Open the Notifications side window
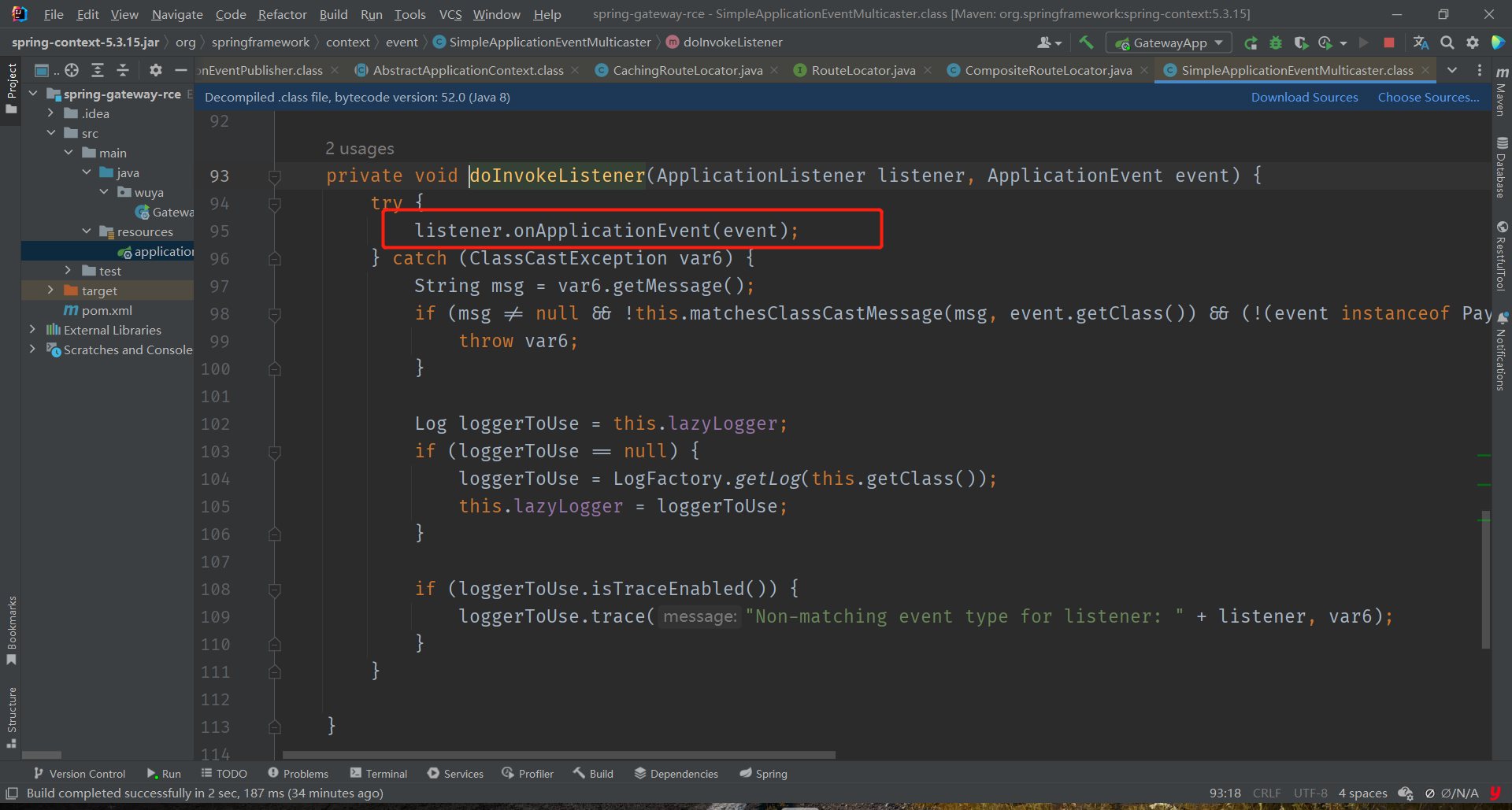This screenshot has height=810, width=1512. (1502, 351)
